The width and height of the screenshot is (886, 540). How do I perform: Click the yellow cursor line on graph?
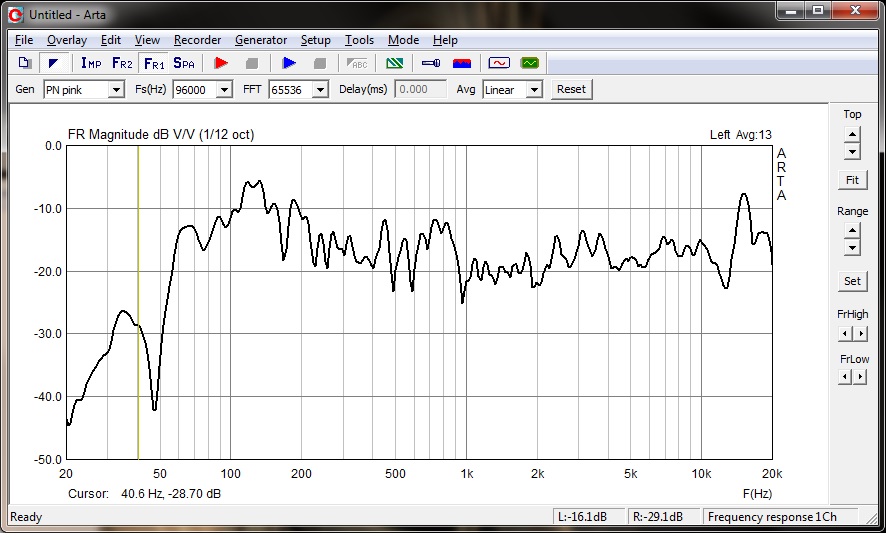(x=138, y=302)
